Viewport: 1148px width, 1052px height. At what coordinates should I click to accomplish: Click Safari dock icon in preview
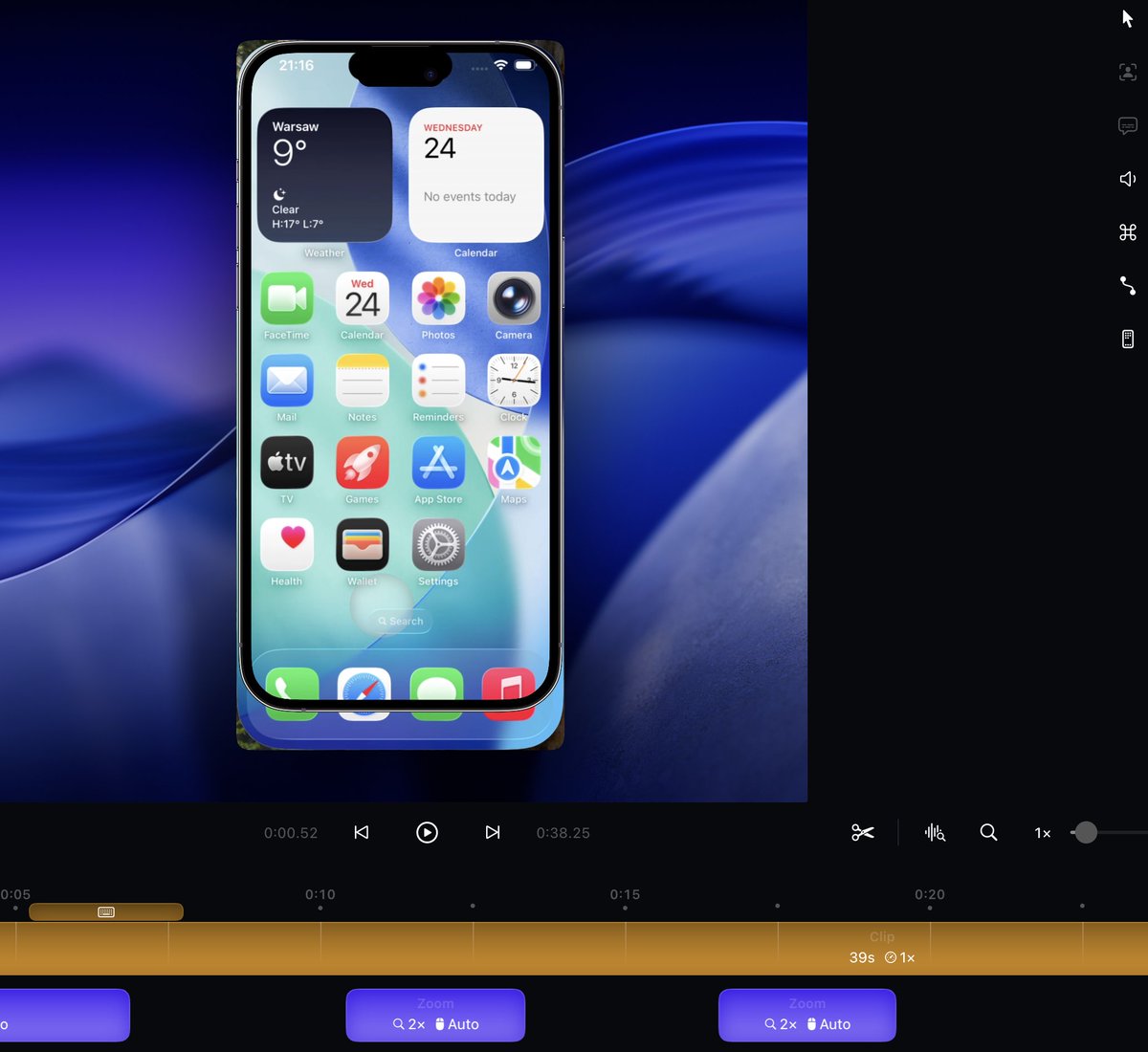click(x=364, y=693)
